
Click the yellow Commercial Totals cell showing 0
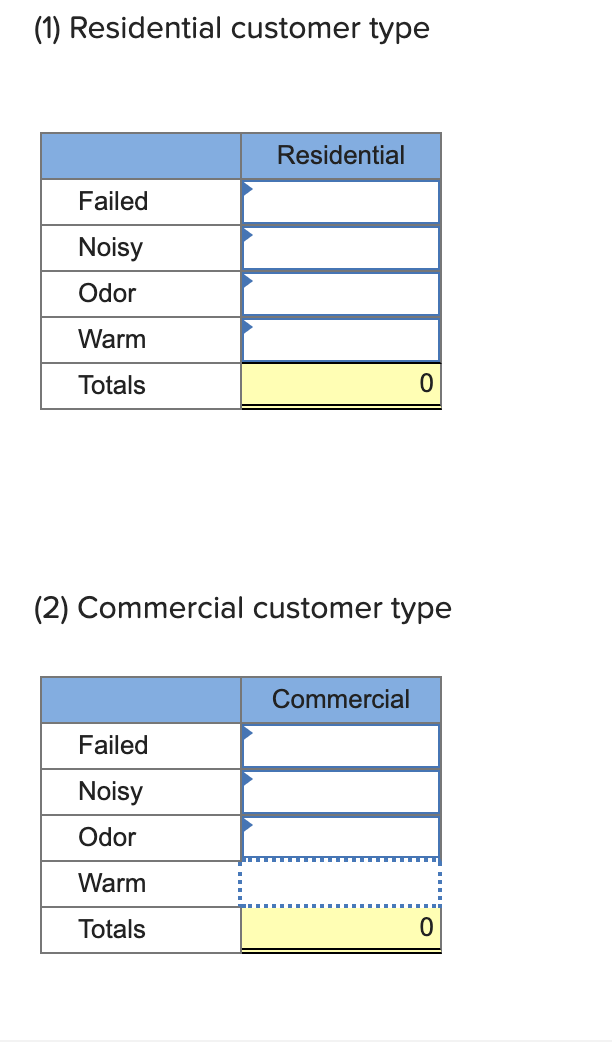[x=340, y=929]
